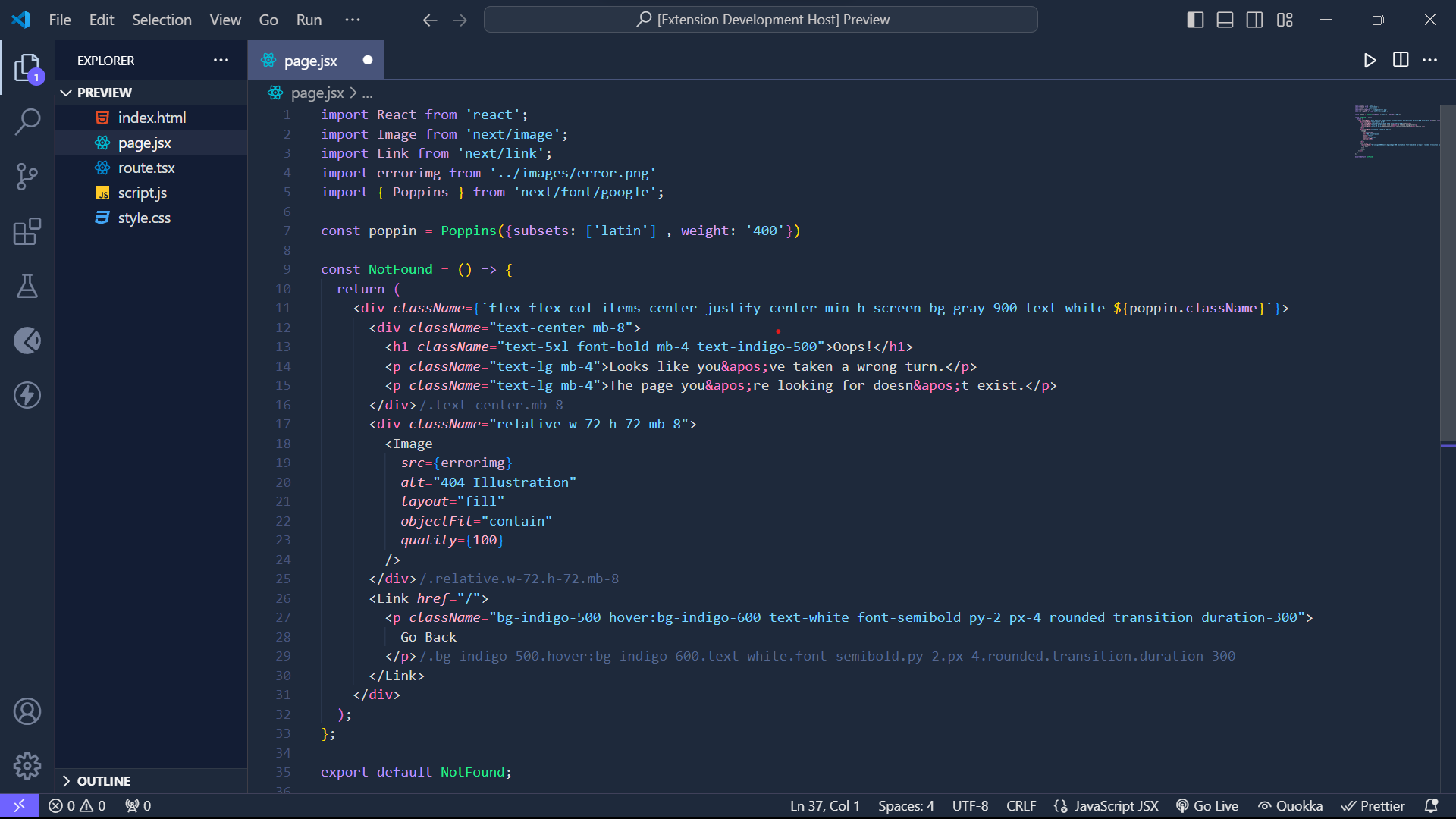1456x819 pixels.
Task: Open remote window indicator in status bar
Action: (19, 805)
